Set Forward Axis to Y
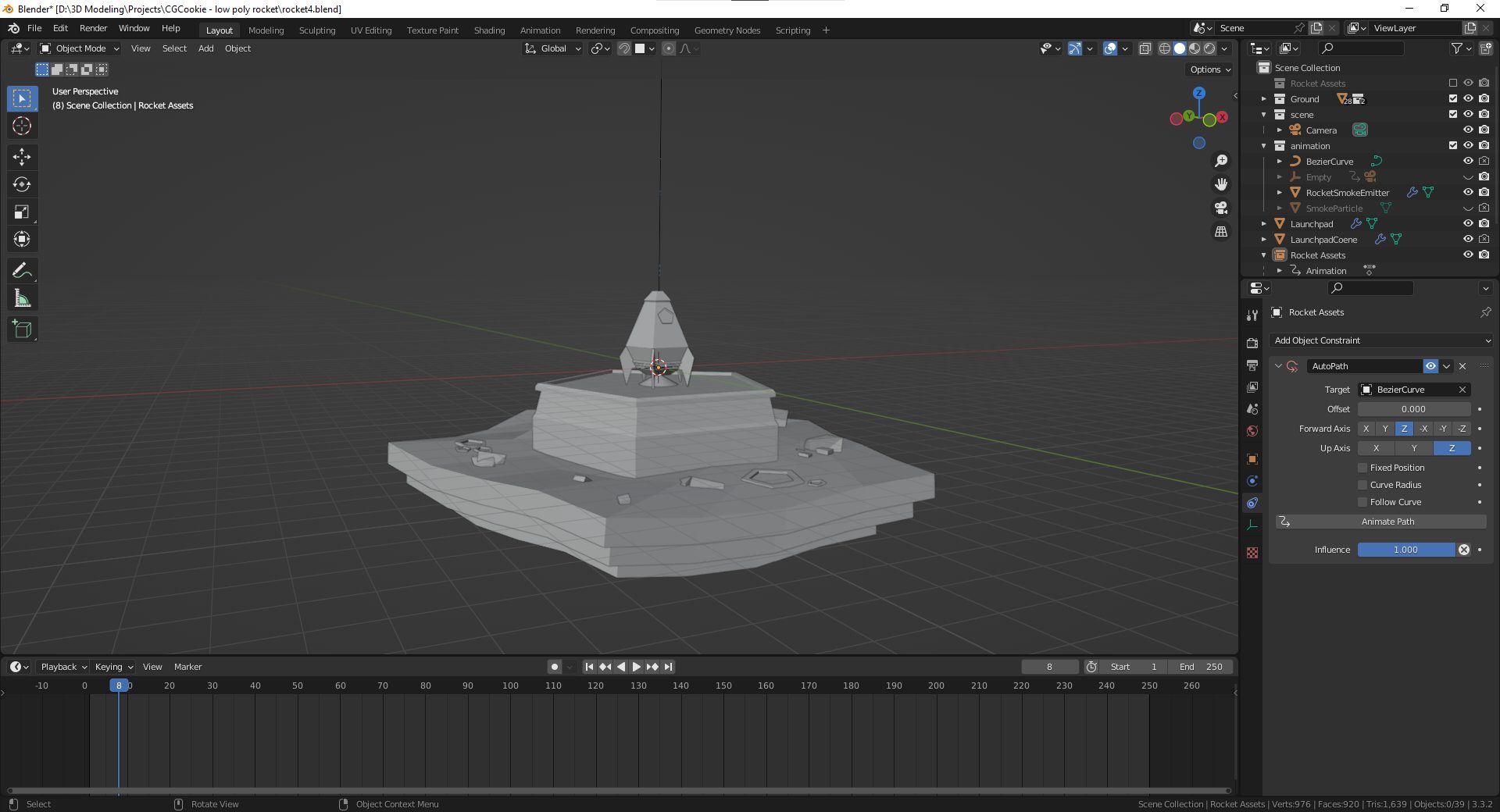This screenshot has height=812, width=1500. coord(1385,429)
